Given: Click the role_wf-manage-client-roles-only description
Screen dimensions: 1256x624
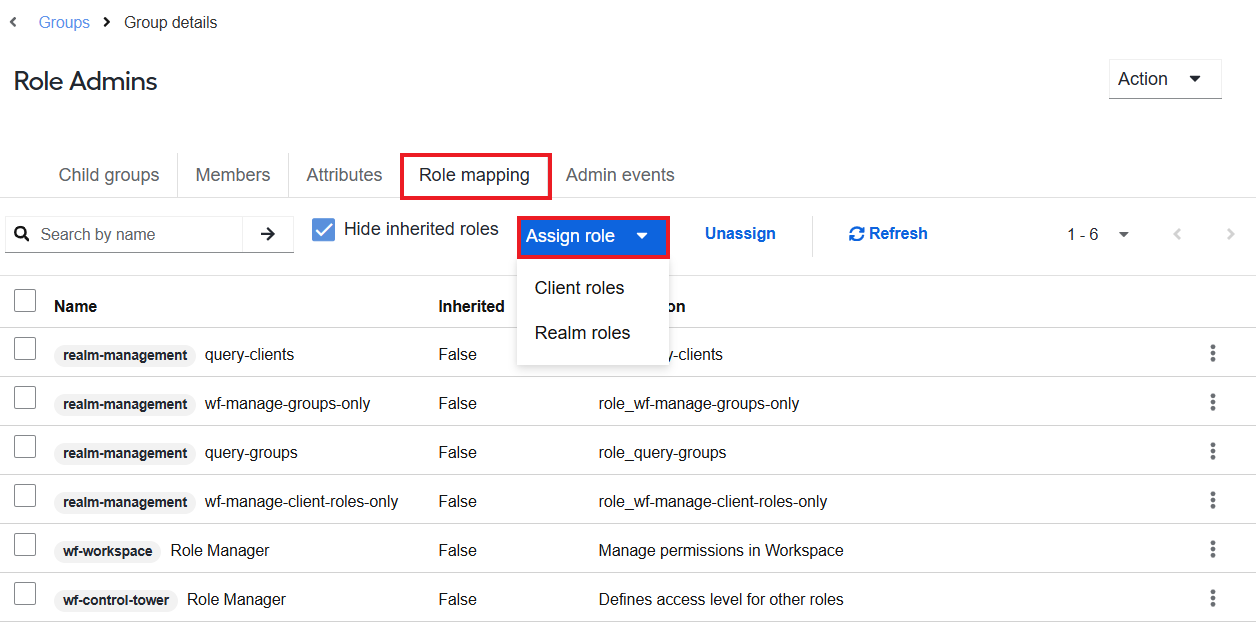Looking at the screenshot, I should pyautogui.click(x=713, y=502).
